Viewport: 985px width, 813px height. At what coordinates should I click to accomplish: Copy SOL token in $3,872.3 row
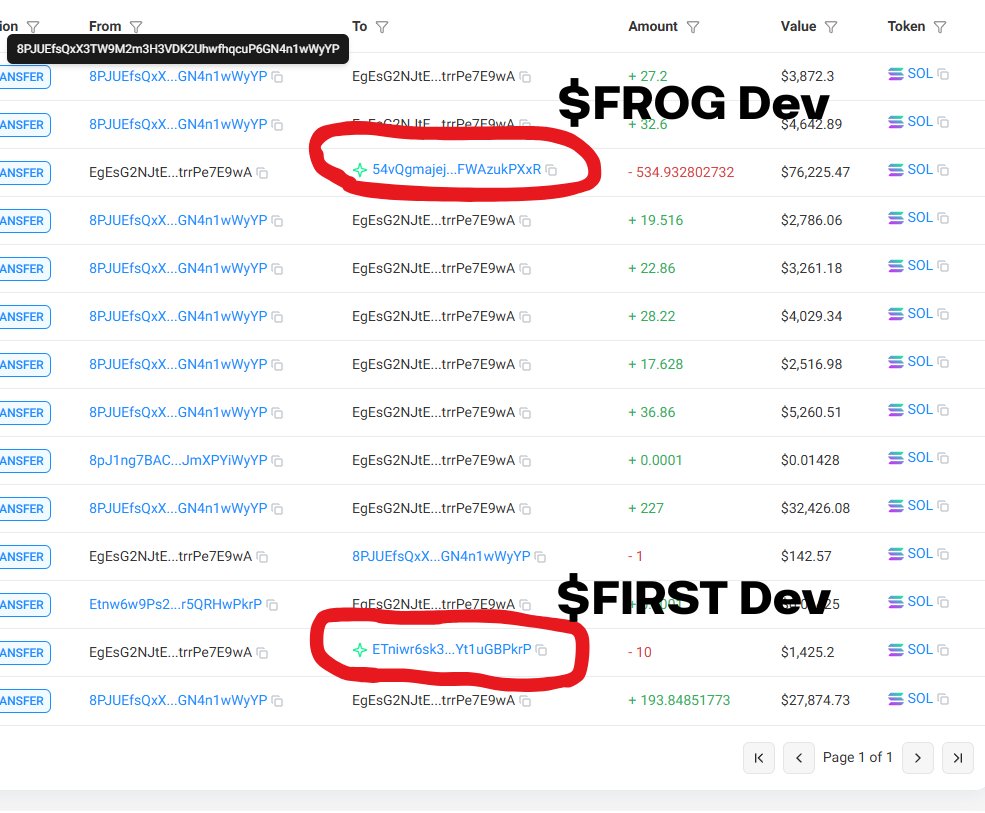point(943,74)
